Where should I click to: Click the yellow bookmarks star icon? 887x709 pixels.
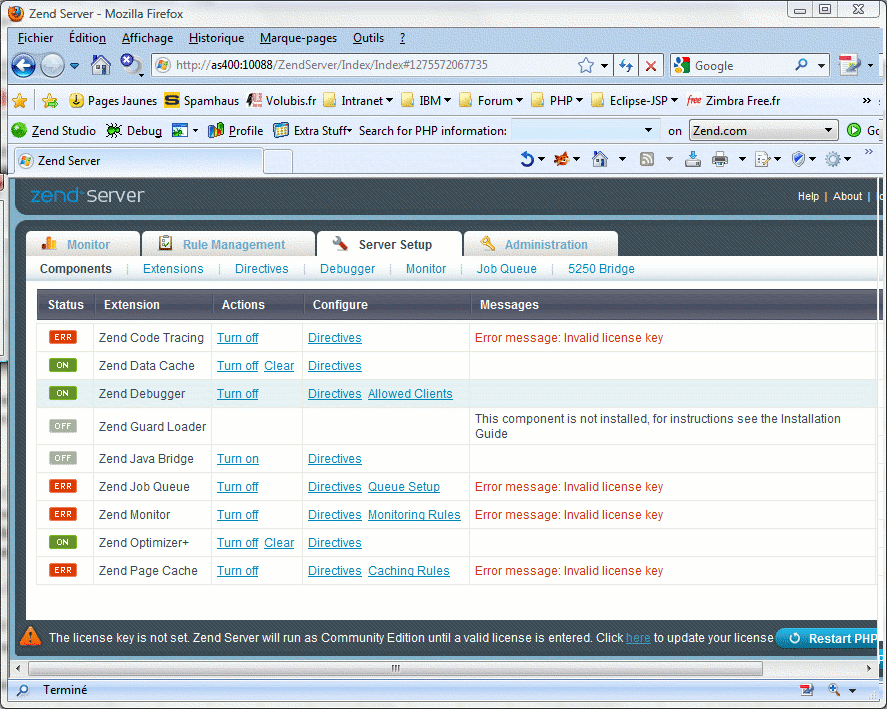[20, 101]
